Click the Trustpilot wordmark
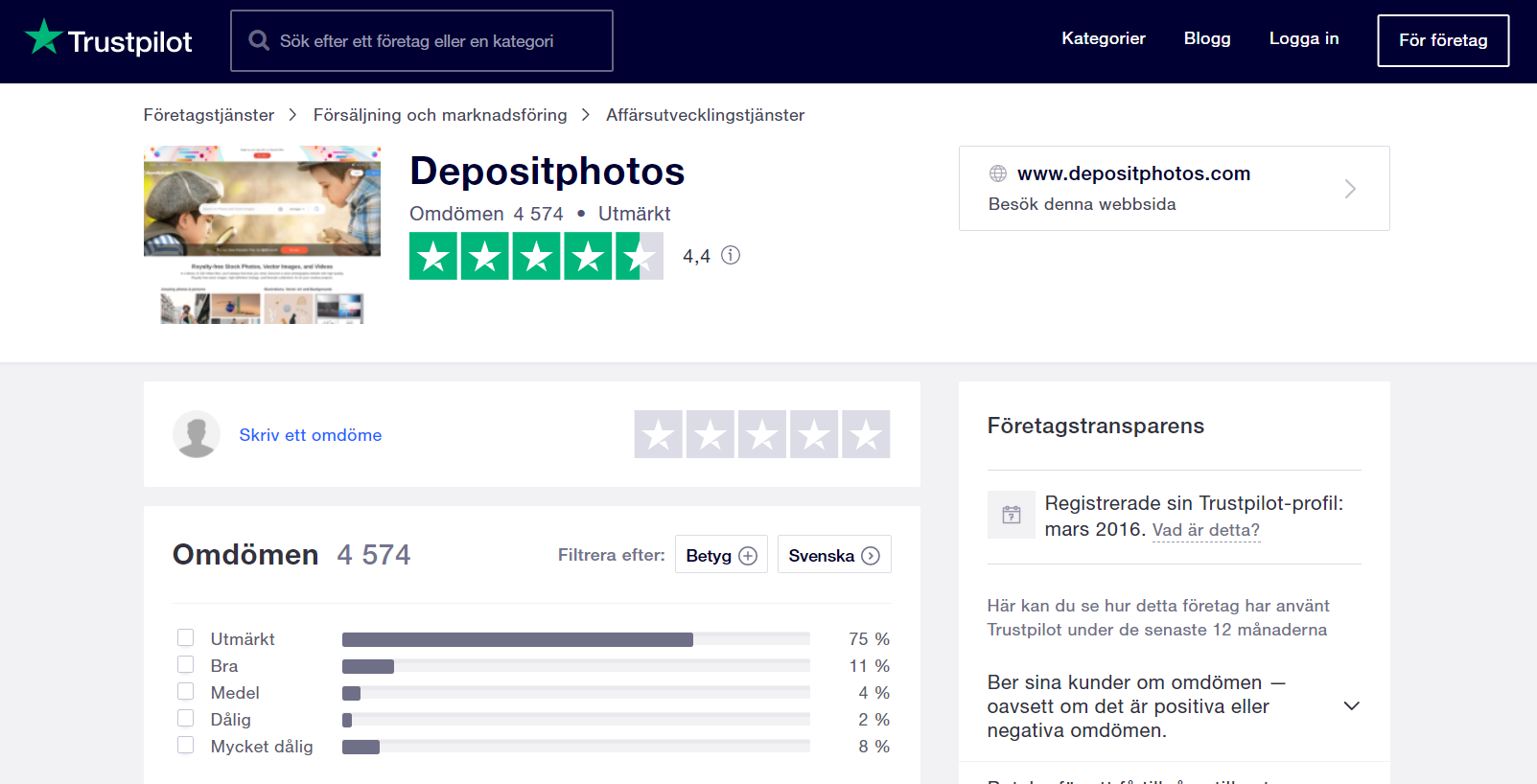This screenshot has width=1537, height=784. [x=130, y=41]
